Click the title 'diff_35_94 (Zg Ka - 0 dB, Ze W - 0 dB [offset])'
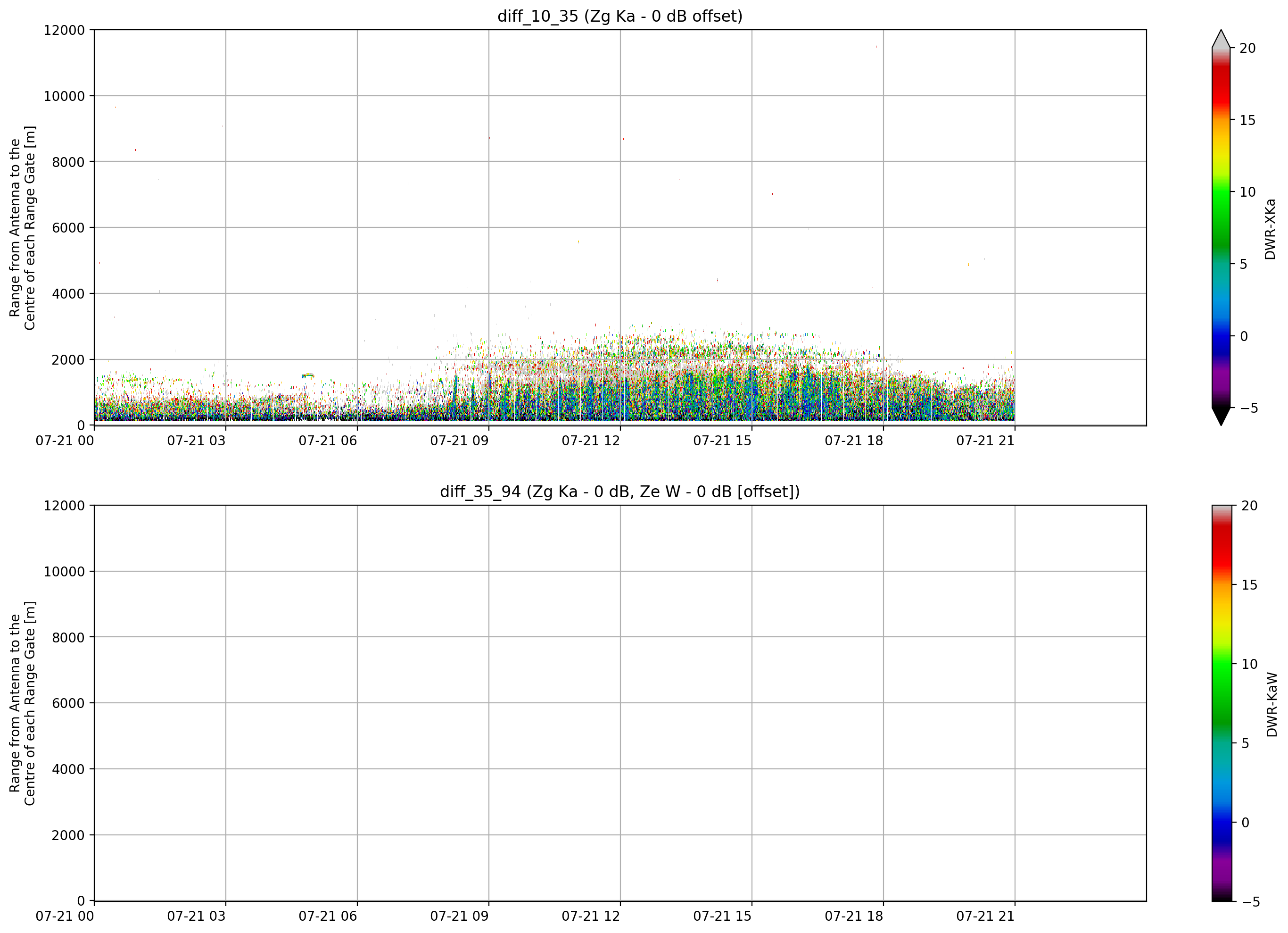This screenshot has width=1288, height=933. click(619, 491)
